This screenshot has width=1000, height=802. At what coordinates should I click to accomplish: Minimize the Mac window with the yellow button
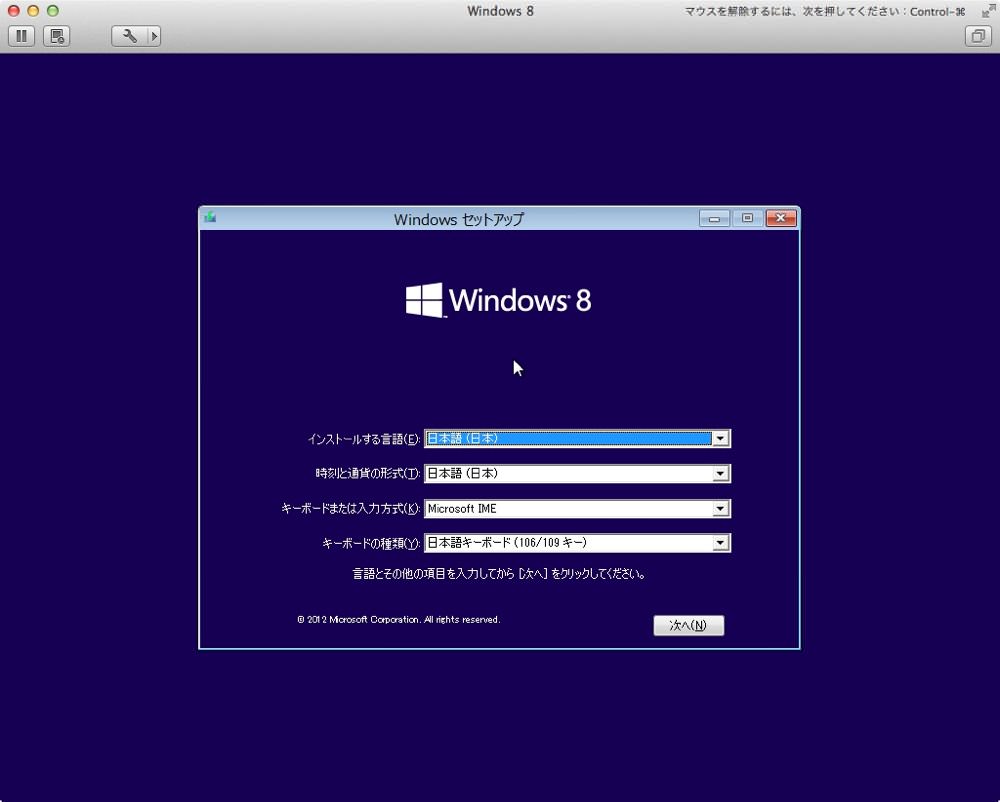click(33, 11)
